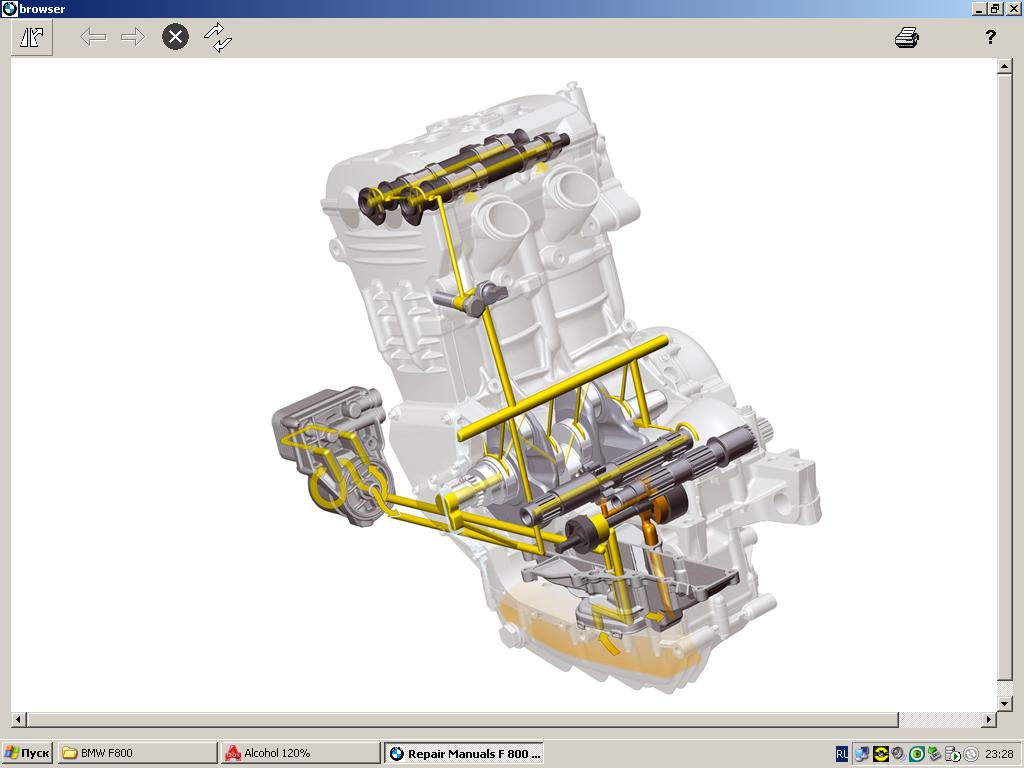
Task: Print the diagram using the printer icon
Action: click(x=906, y=37)
